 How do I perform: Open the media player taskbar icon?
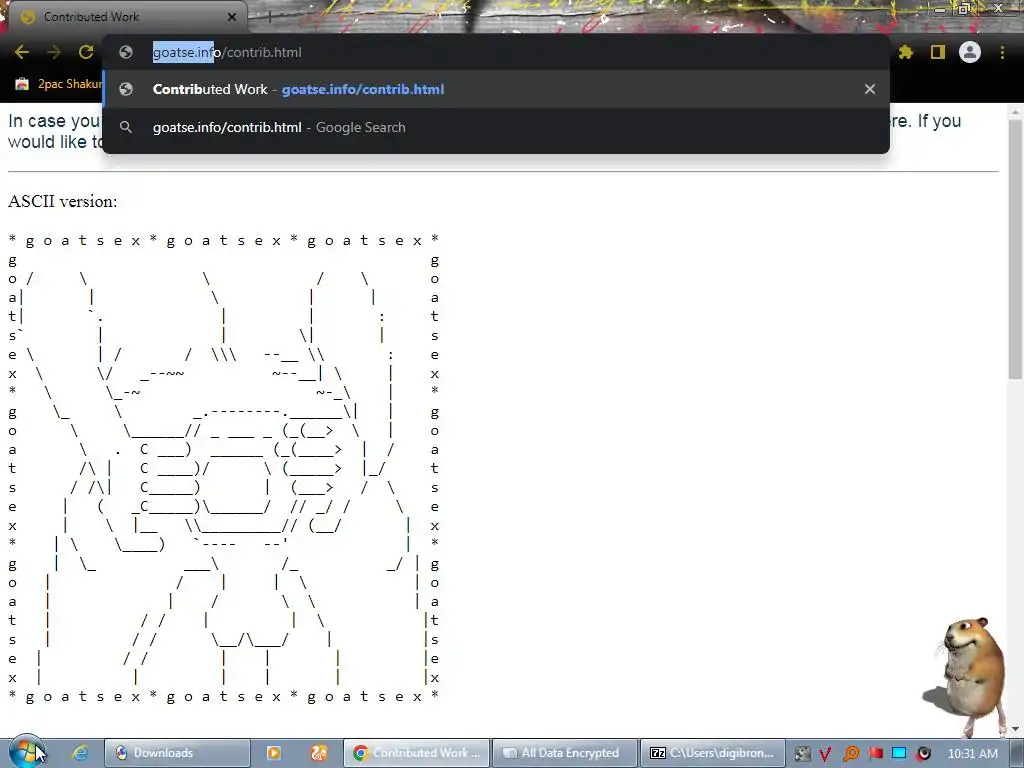pyautogui.click(x=274, y=753)
